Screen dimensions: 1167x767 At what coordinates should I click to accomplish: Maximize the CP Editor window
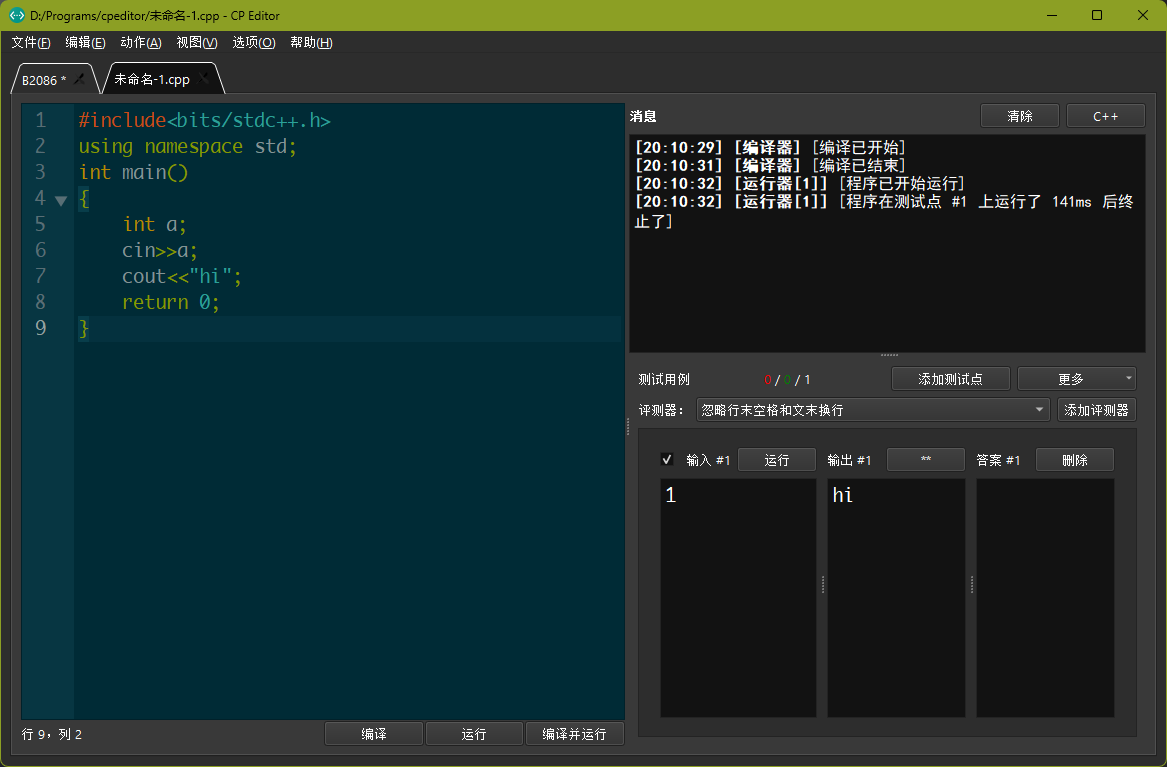1097,15
